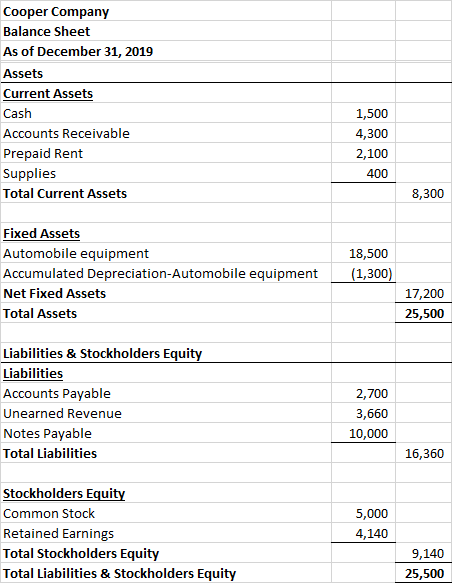Select the Total Stockholders Equity value 9,140
The image size is (452, 583).
pyautogui.click(x=428, y=554)
